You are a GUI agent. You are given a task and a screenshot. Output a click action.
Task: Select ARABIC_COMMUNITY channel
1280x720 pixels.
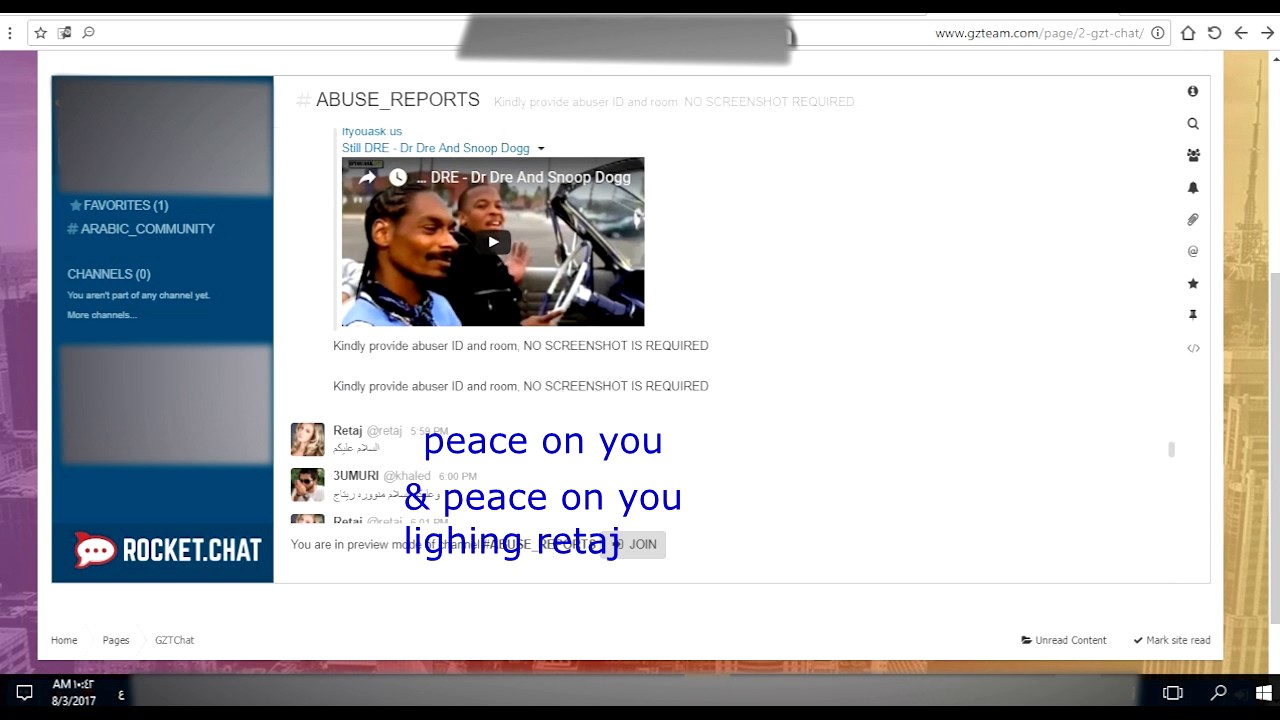tap(141, 229)
